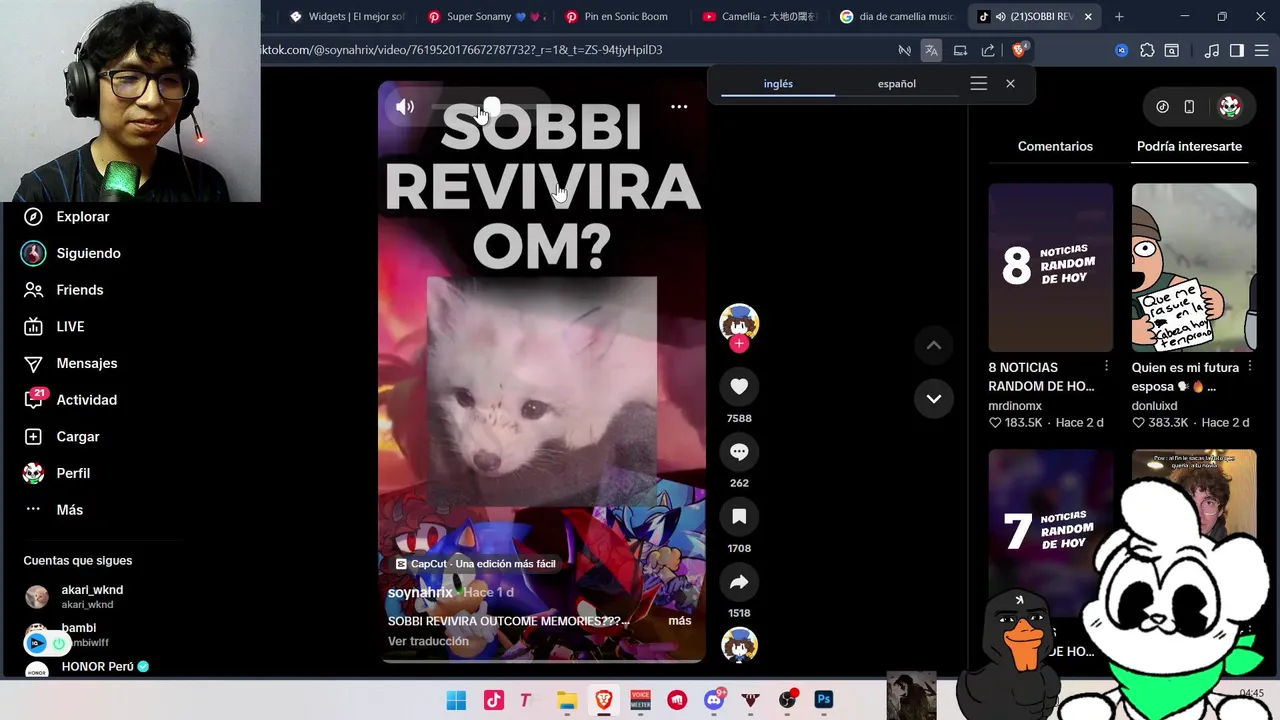The width and height of the screenshot is (1280, 720).
Task: Open HONOR Perú followed account
Action: [x=87, y=667]
